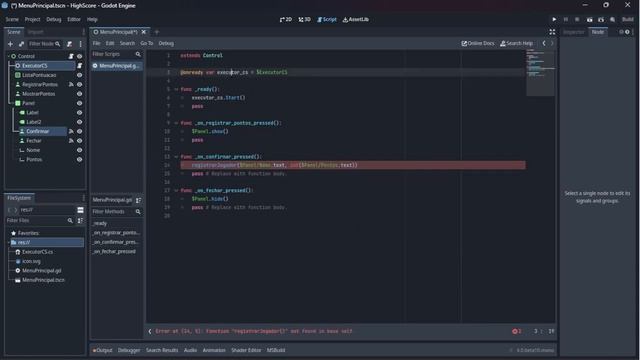
Task: Open Online Docs link
Action: (478, 43)
